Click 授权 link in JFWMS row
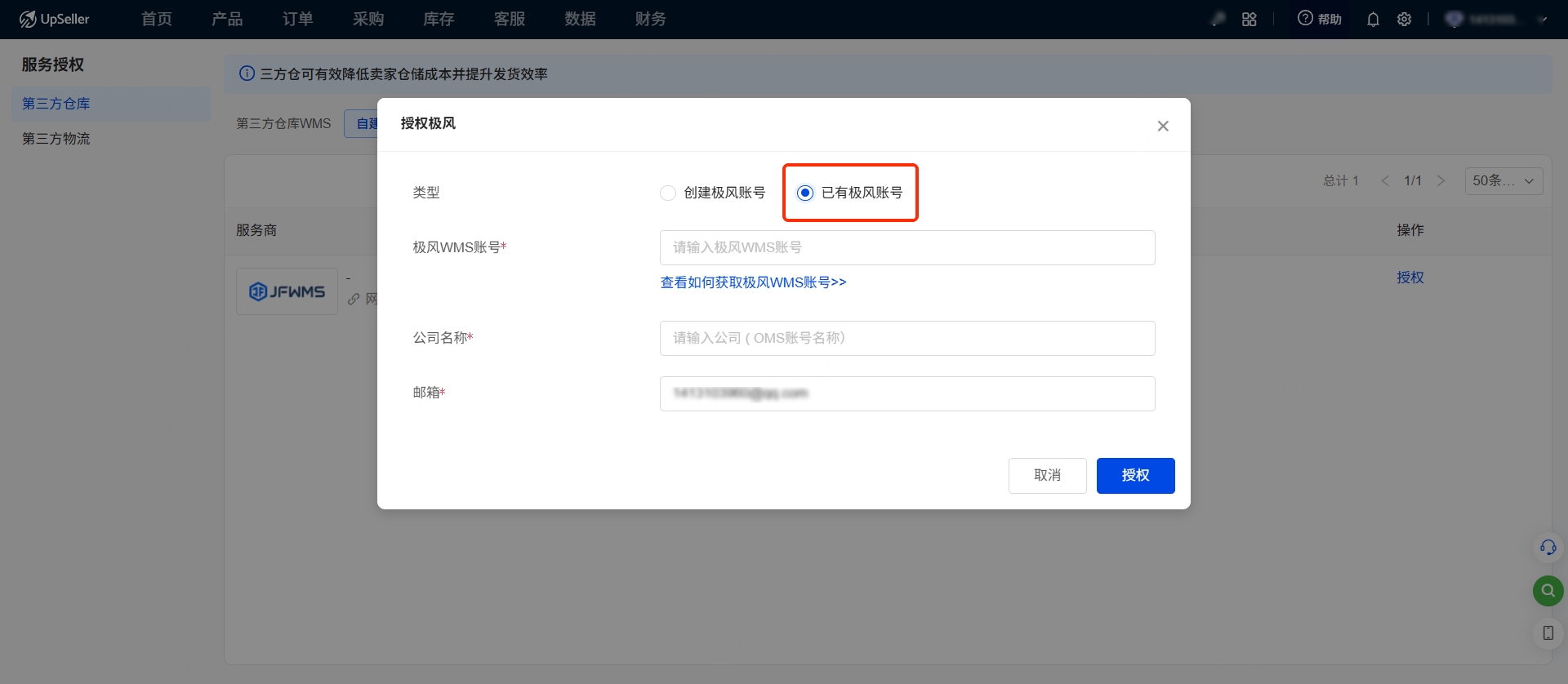 (1410, 278)
